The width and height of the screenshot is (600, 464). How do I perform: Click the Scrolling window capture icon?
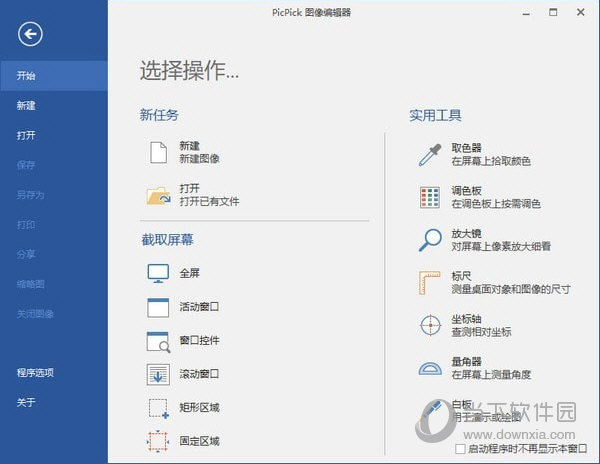tap(158, 374)
